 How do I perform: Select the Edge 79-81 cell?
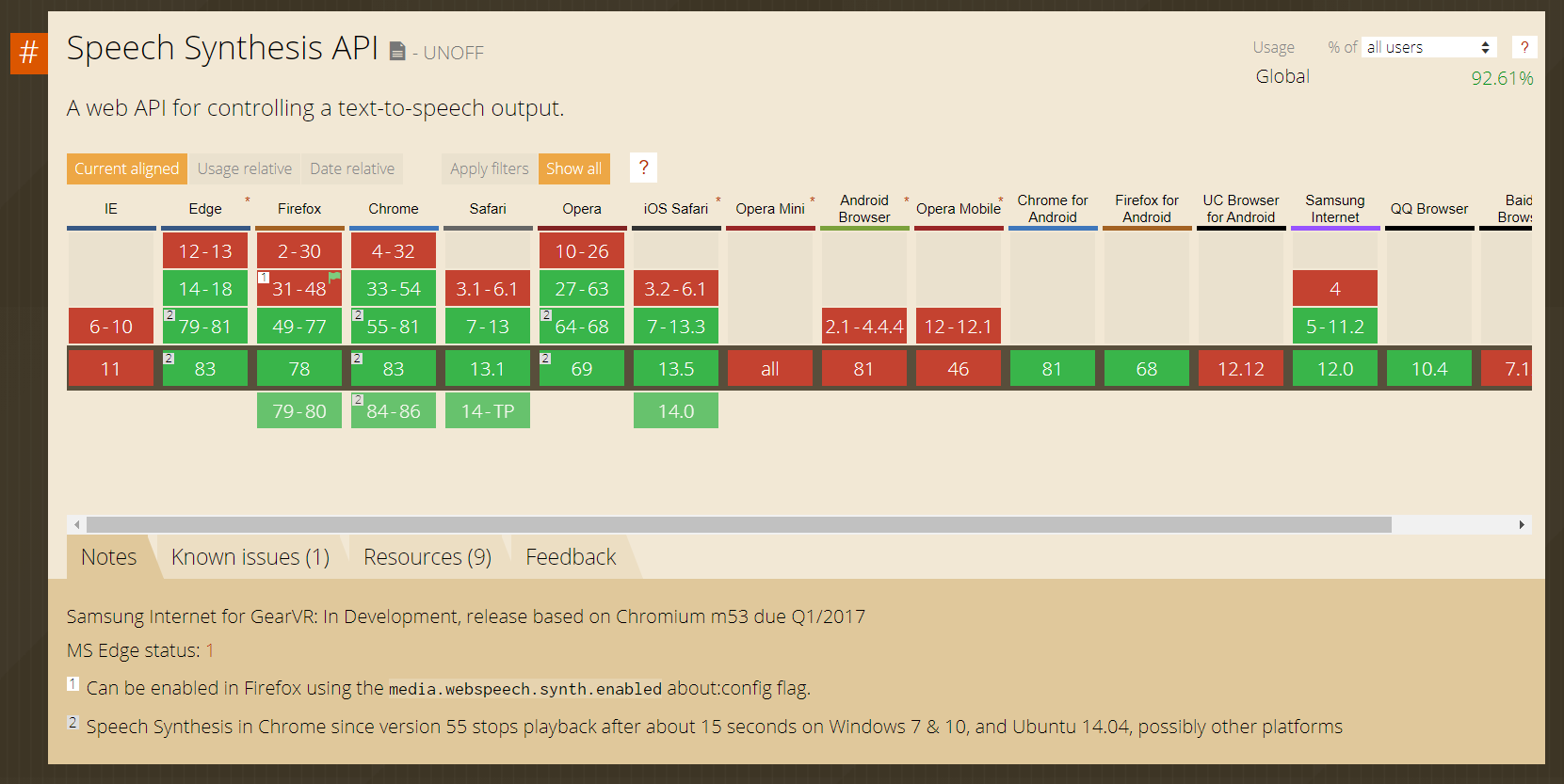point(205,326)
